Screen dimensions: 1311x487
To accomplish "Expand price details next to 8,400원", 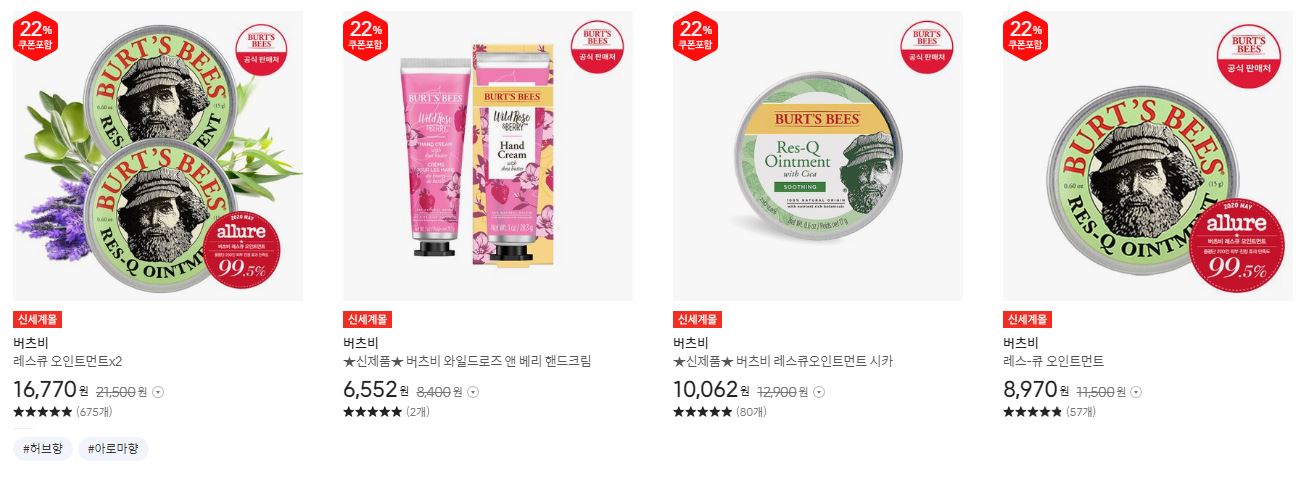I will [473, 392].
